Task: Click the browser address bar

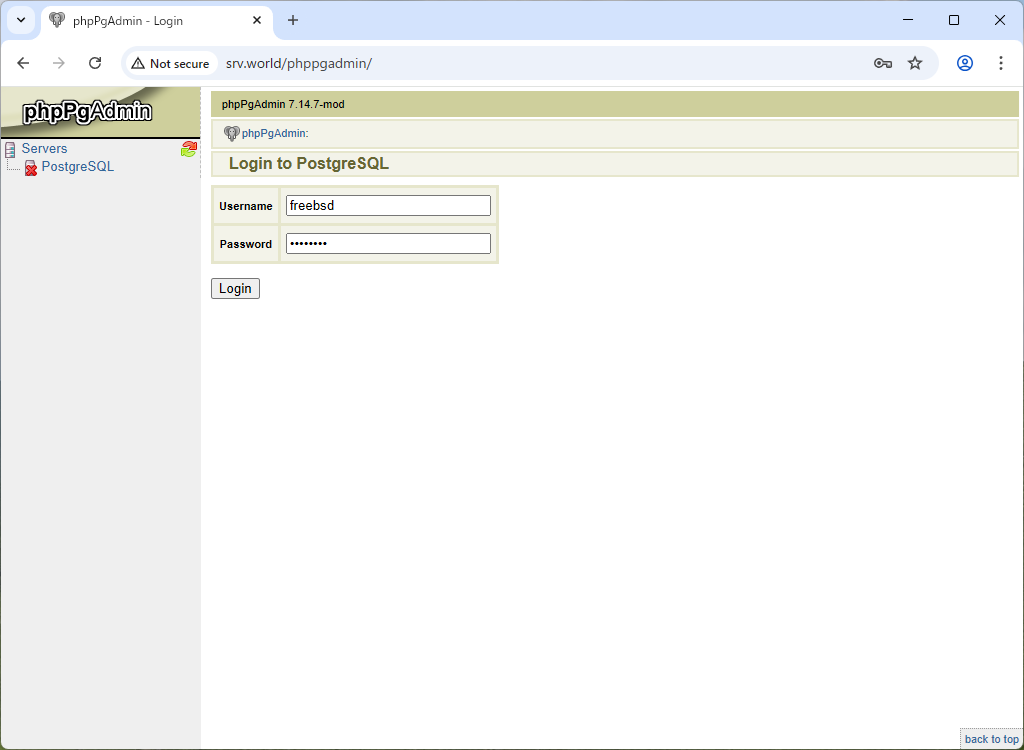Action: click(400, 62)
